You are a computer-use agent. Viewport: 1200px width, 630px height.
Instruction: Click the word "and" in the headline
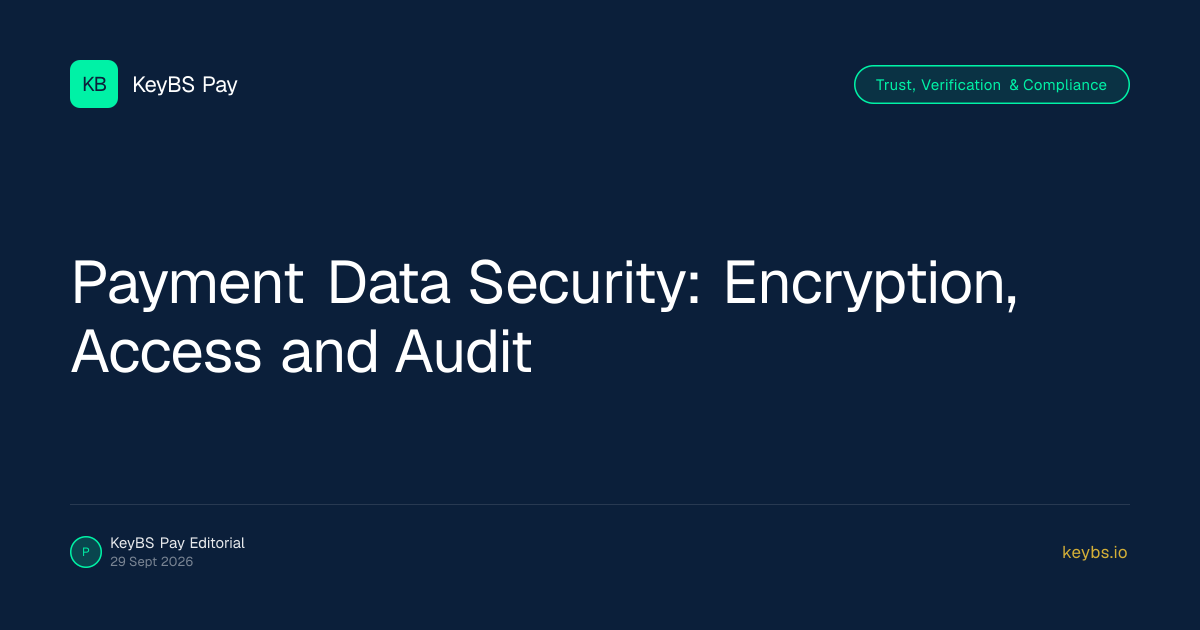329,352
